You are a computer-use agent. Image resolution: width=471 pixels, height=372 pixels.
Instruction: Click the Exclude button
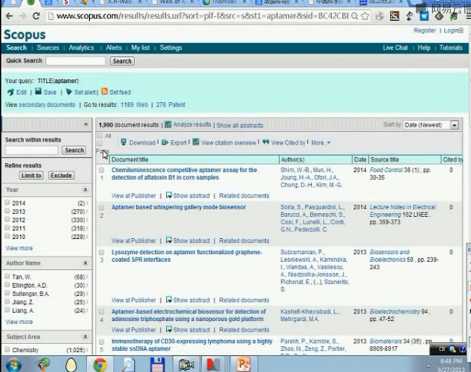click(x=61, y=175)
